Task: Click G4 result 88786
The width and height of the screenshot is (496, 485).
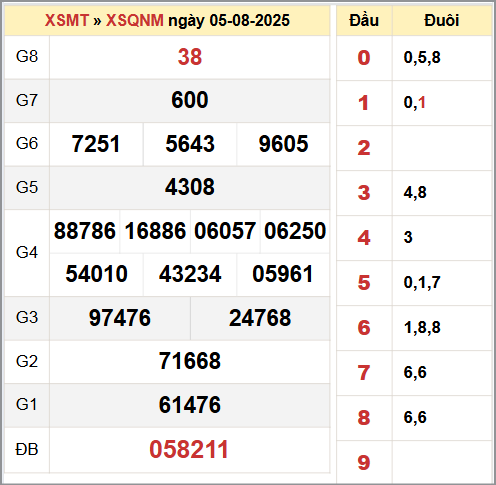Action: [x=85, y=231]
